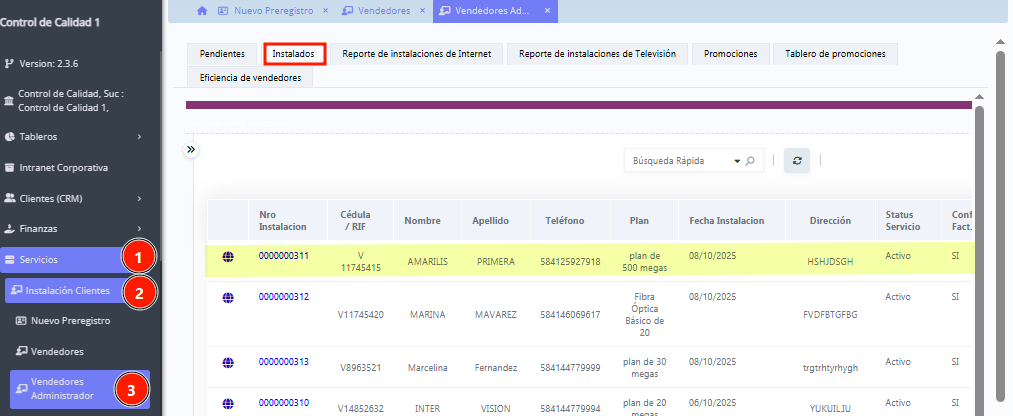Click the globe icon in Marcelina Fernandez row

(228, 362)
